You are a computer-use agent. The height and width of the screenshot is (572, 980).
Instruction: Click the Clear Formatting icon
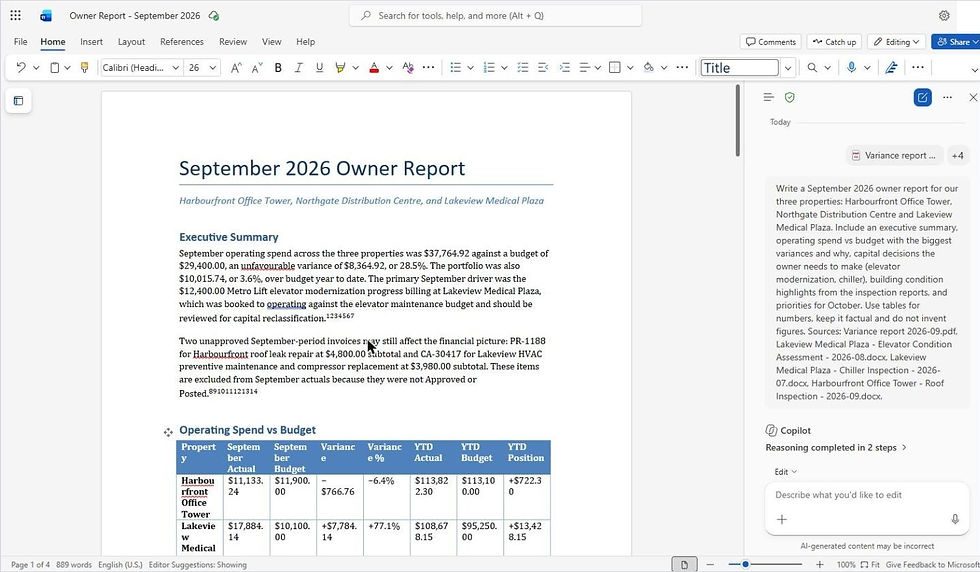pos(408,68)
